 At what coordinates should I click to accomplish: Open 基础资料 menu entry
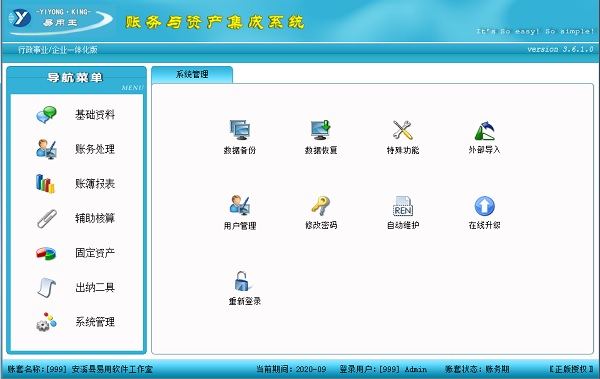(95, 114)
